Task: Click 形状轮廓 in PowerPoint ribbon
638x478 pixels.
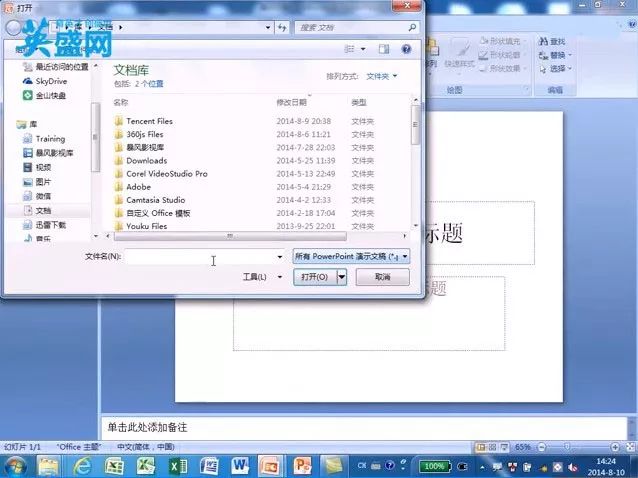Action: tap(501, 55)
